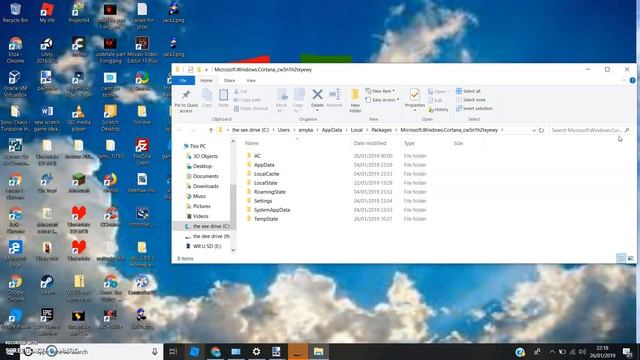Select 3D Objects in navigation pane

click(x=205, y=156)
